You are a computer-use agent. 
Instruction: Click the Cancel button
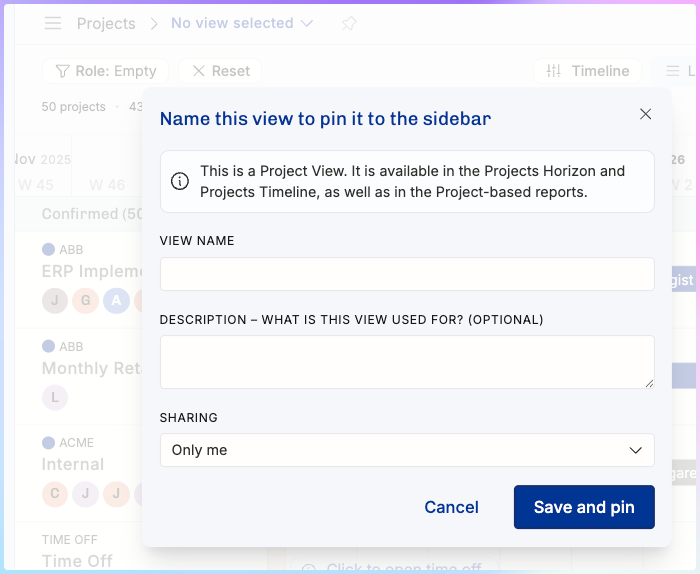(451, 507)
